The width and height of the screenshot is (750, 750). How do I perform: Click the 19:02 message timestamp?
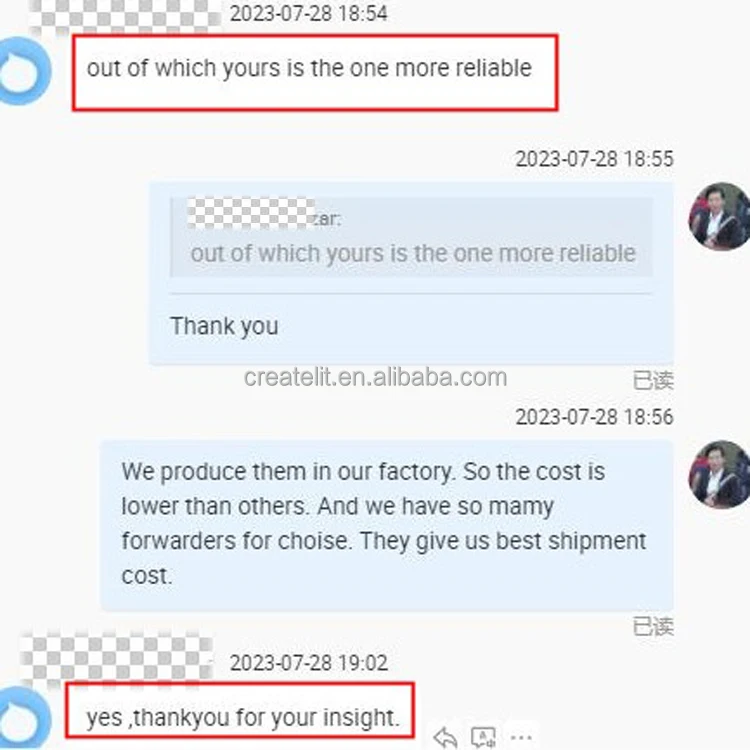[x=309, y=663]
